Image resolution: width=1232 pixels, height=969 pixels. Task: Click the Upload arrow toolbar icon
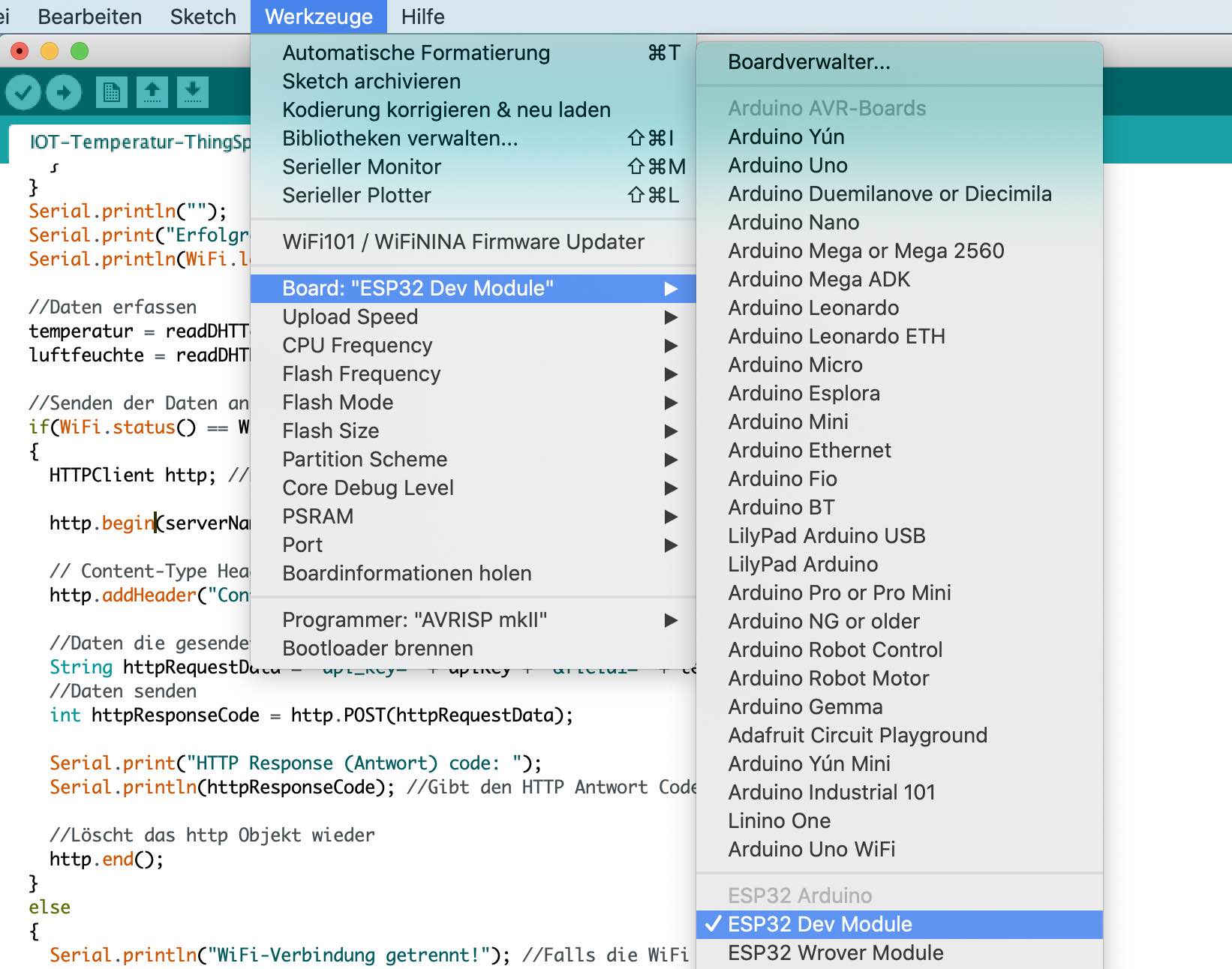(63, 91)
